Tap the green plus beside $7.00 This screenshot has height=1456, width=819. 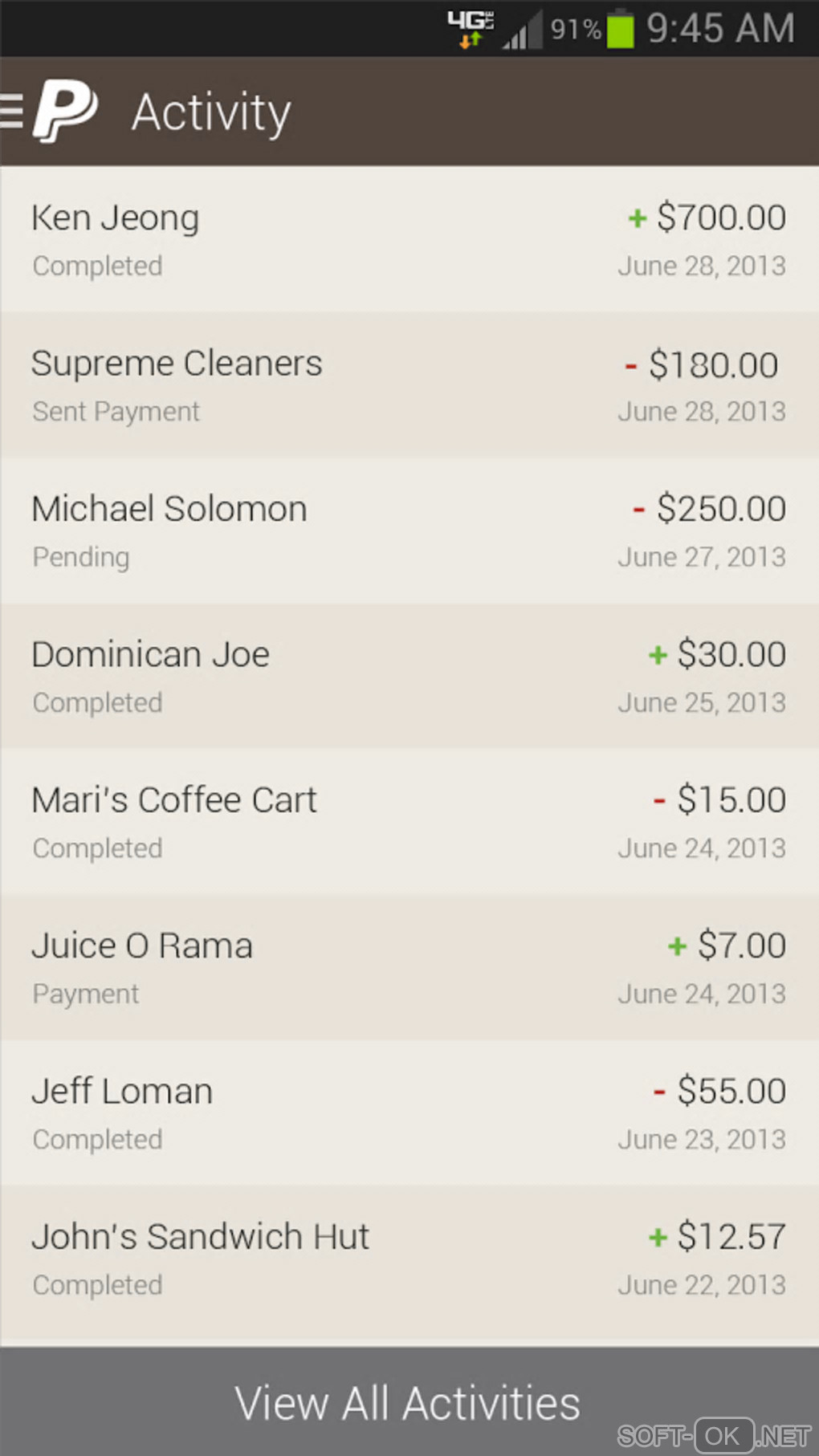[677, 946]
